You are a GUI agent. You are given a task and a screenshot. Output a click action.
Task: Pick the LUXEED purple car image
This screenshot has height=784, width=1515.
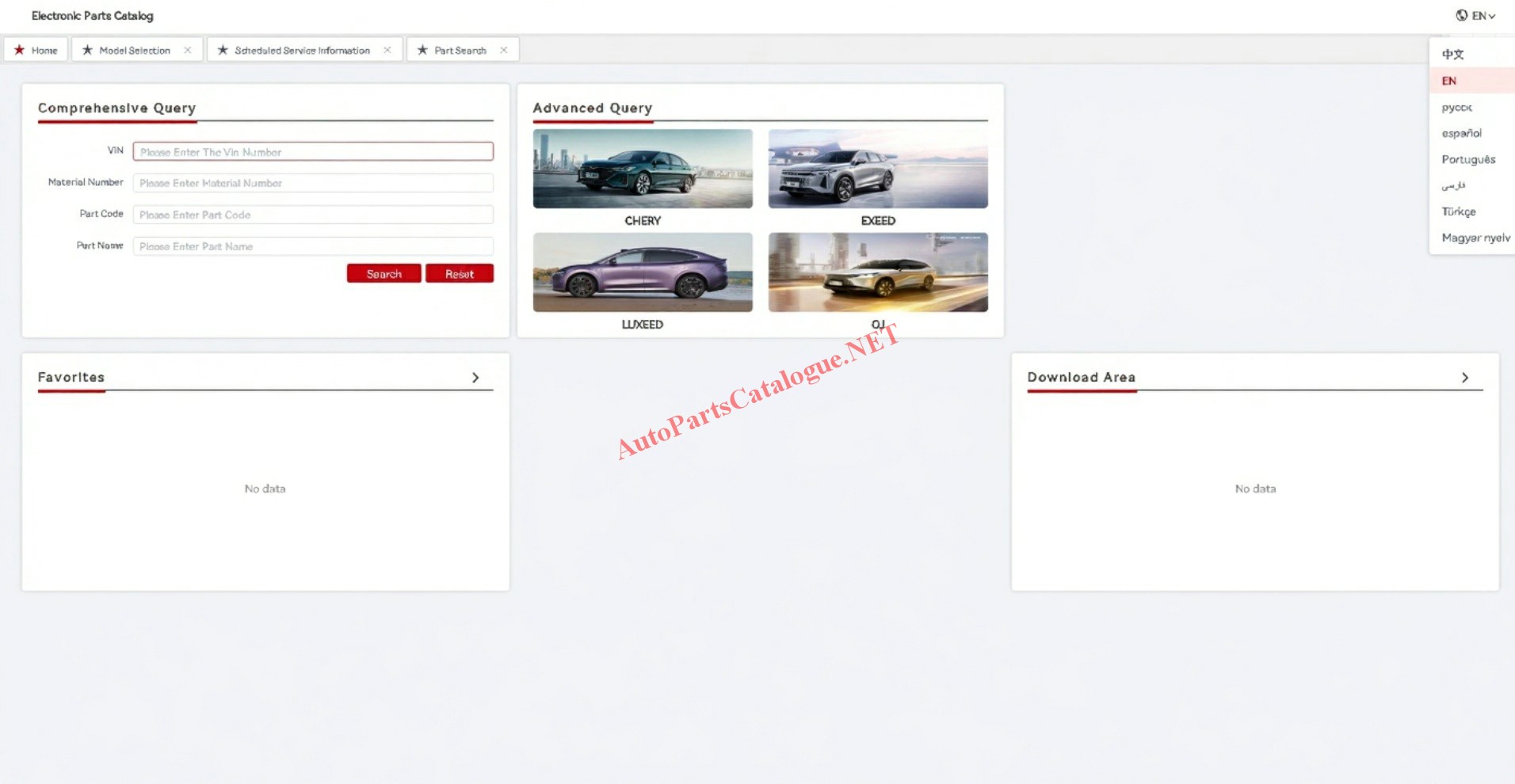[643, 272]
